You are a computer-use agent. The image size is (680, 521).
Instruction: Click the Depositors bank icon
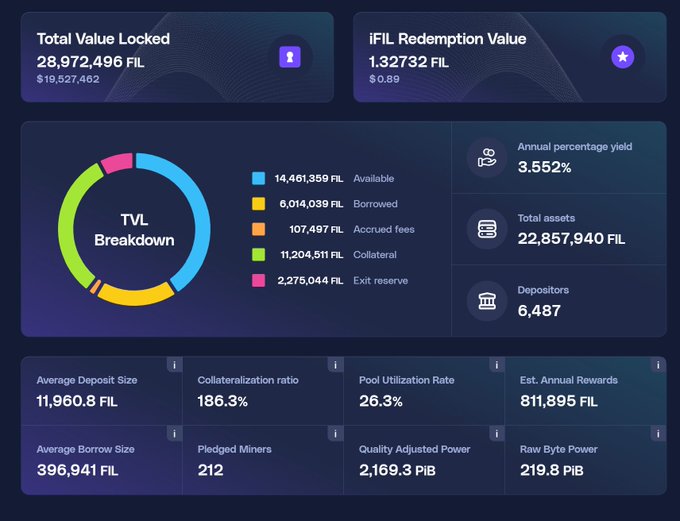pyautogui.click(x=487, y=301)
